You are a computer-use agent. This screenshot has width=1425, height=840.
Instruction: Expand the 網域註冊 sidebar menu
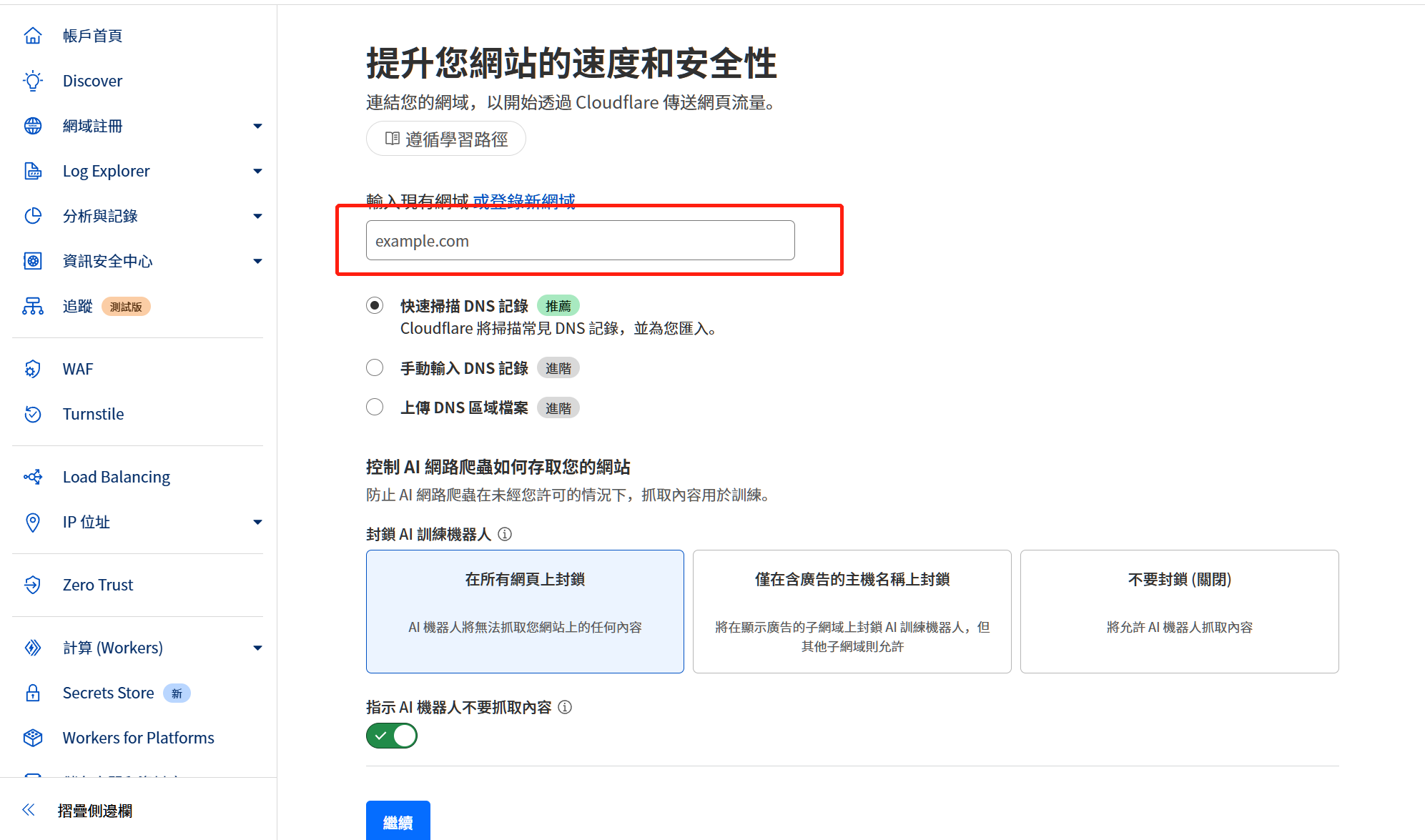257,127
